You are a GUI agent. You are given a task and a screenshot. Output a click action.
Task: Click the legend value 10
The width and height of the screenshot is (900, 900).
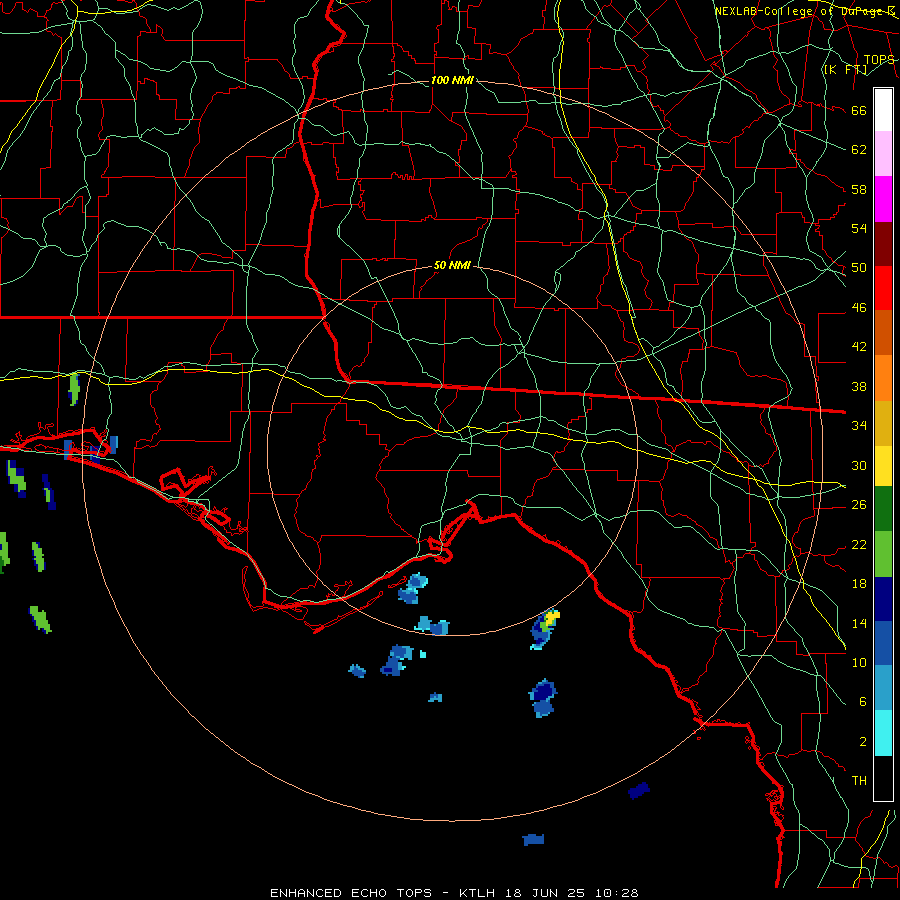[x=859, y=663]
